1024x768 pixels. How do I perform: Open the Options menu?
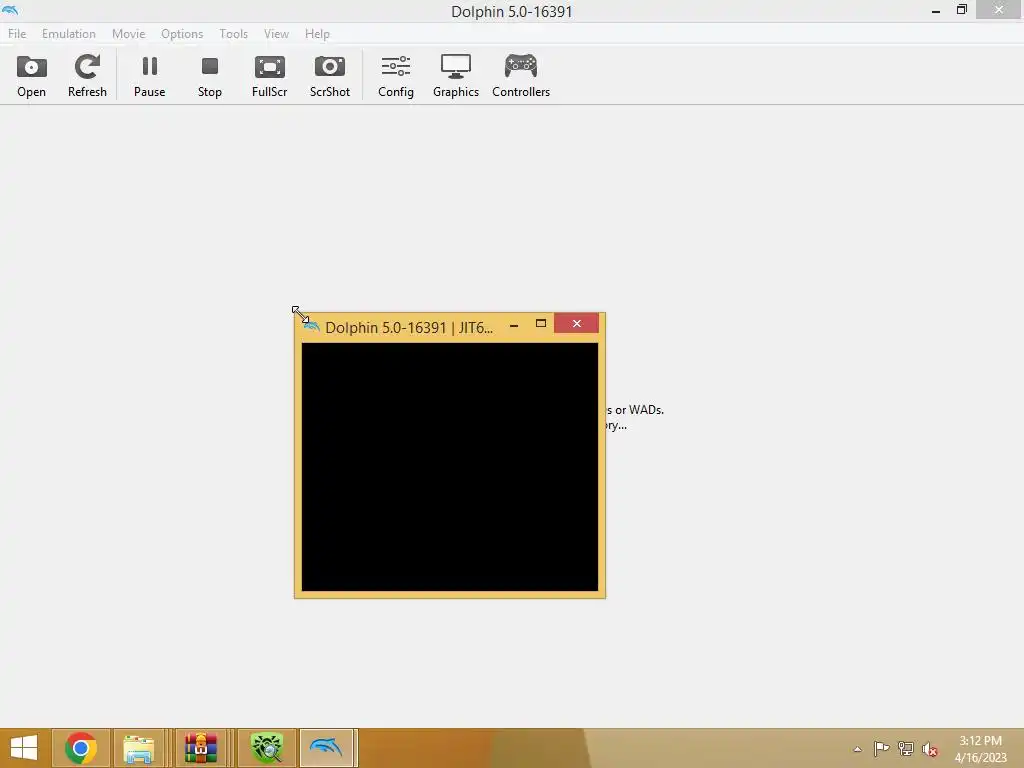click(182, 33)
